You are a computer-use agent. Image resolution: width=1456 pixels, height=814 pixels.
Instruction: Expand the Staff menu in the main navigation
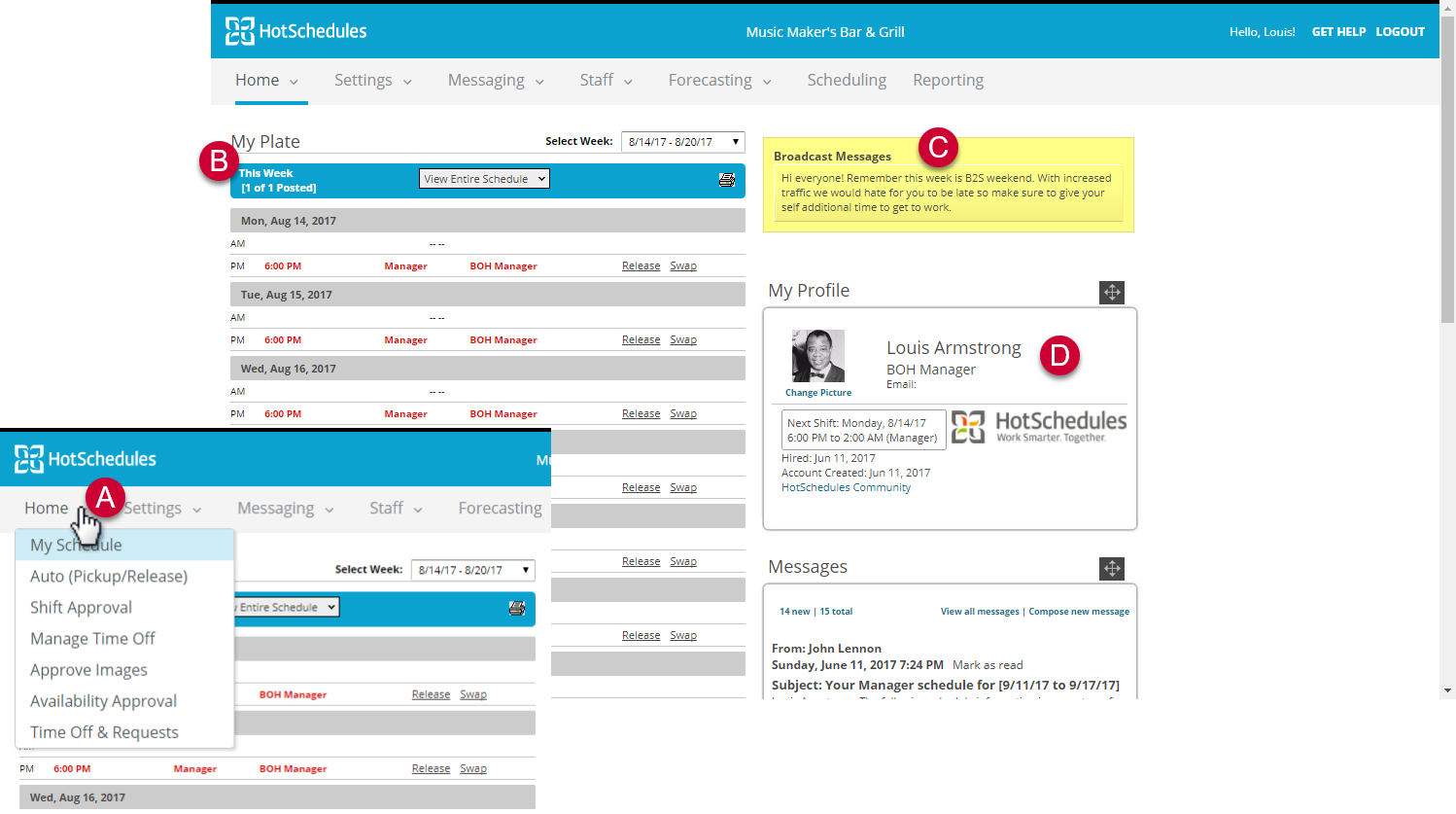(607, 81)
